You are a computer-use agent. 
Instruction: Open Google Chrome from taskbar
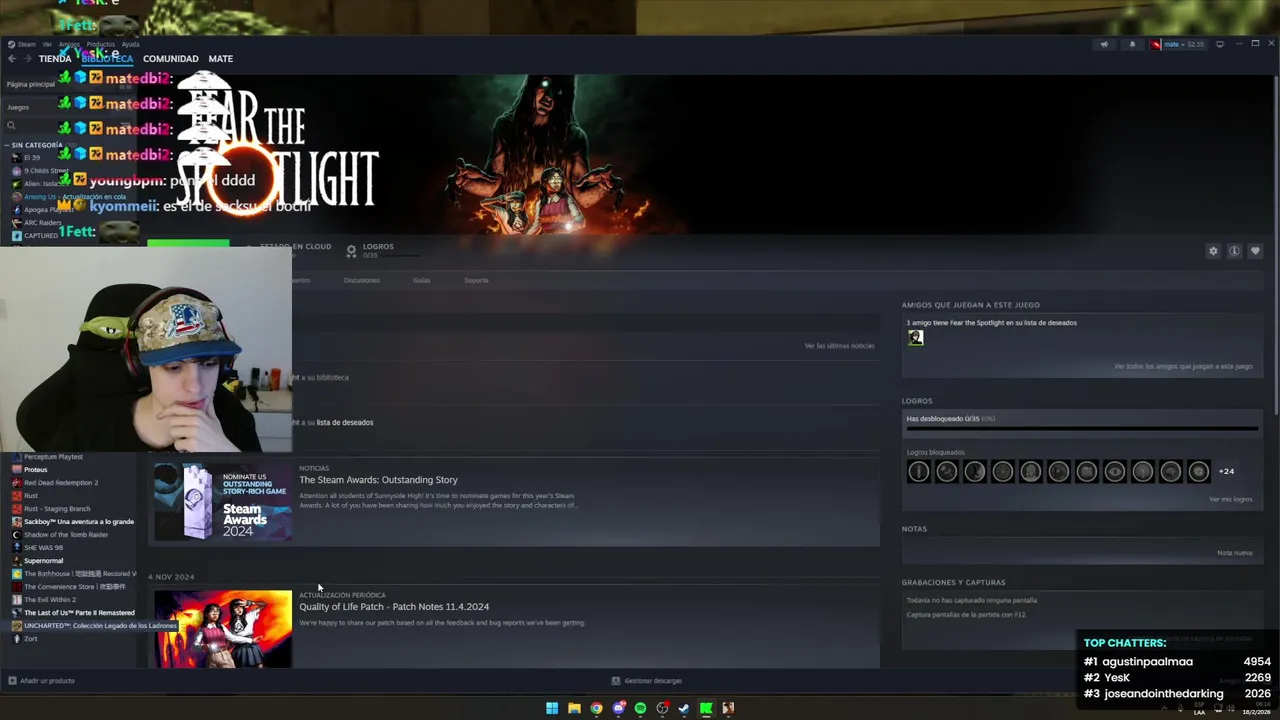tap(596, 708)
